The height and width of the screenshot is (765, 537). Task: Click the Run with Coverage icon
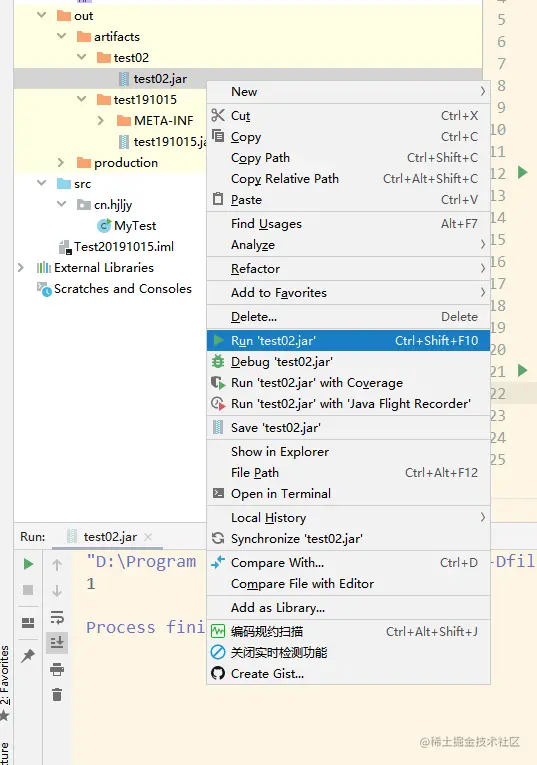[x=218, y=382]
